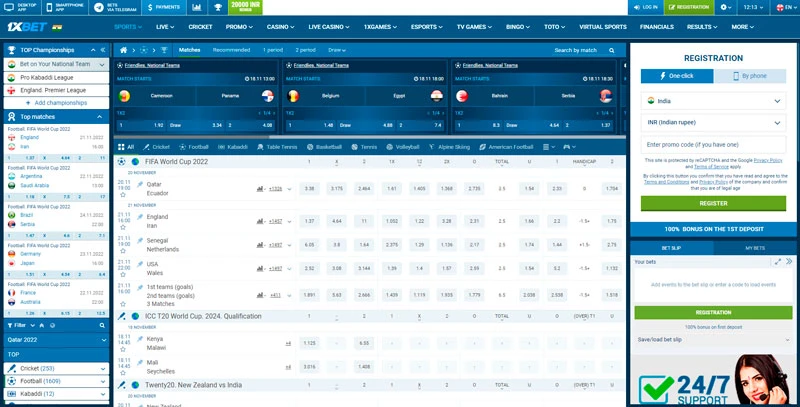The image size is (800, 407).
Task: Open the Casino menu
Action: (281, 27)
